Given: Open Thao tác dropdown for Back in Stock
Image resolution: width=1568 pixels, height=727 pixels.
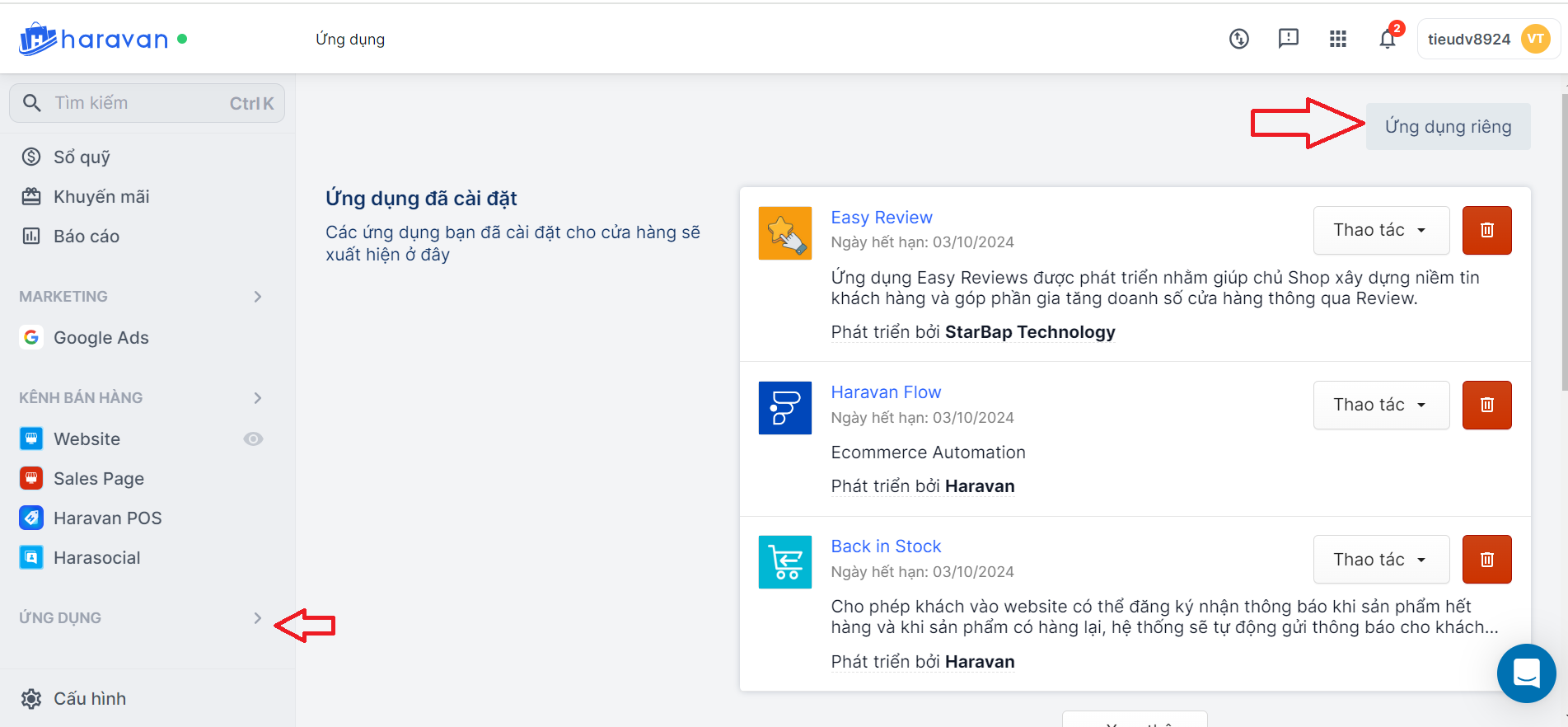Looking at the screenshot, I should [x=1382, y=559].
